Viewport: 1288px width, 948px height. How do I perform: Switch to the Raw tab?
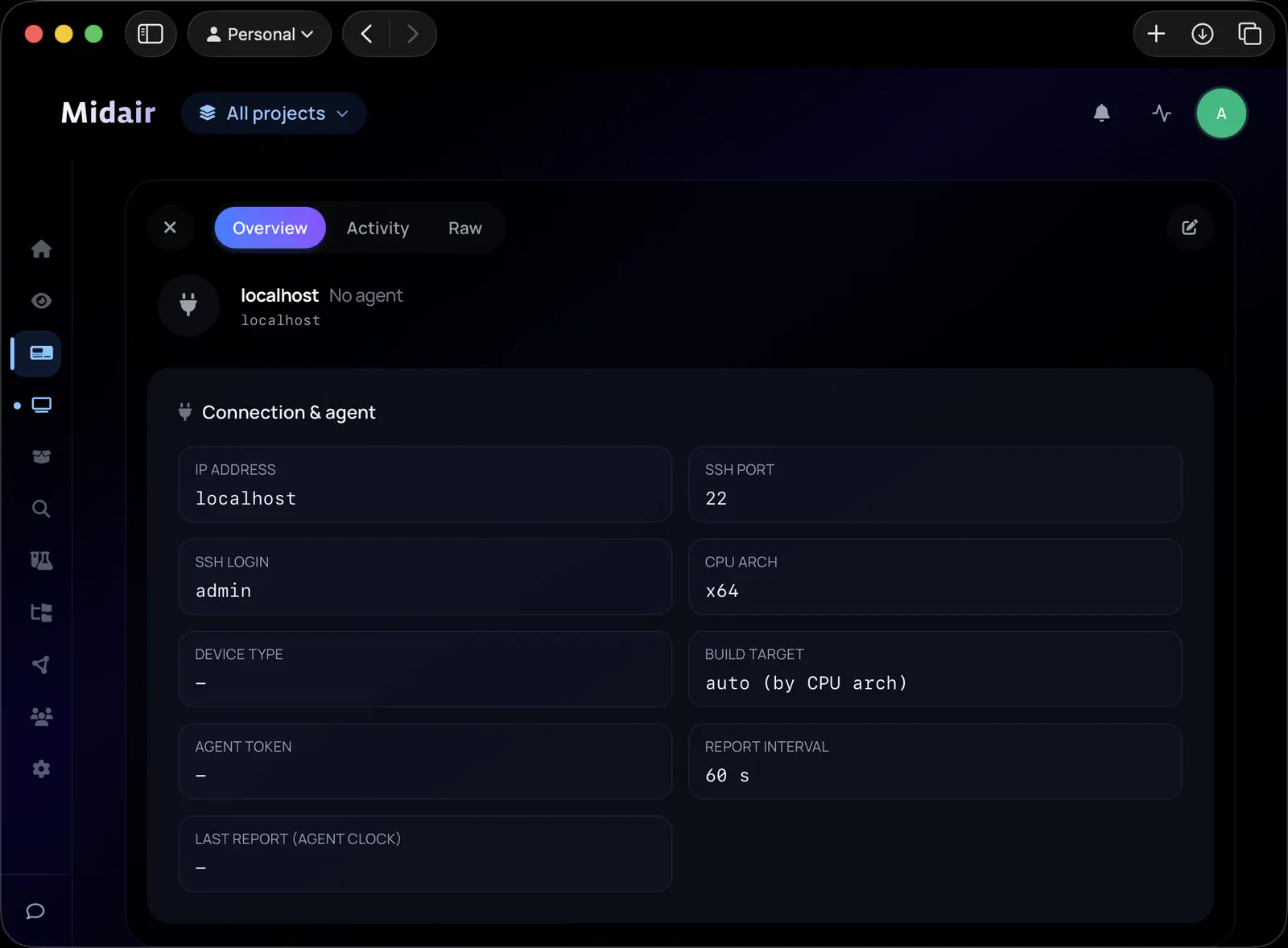pos(465,228)
